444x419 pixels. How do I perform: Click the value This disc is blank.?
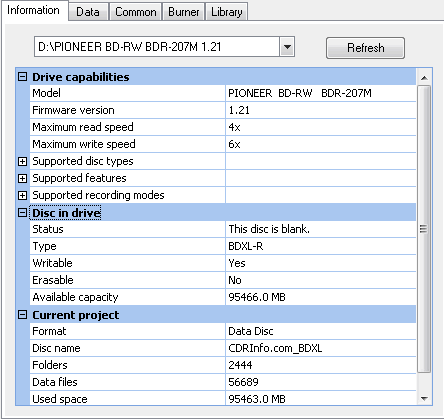[269, 229]
